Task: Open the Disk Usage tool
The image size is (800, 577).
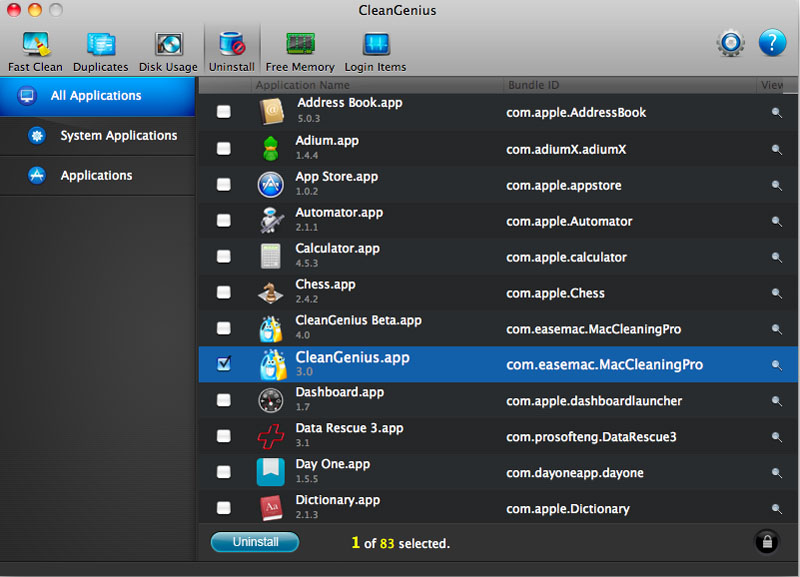Action: (168, 52)
